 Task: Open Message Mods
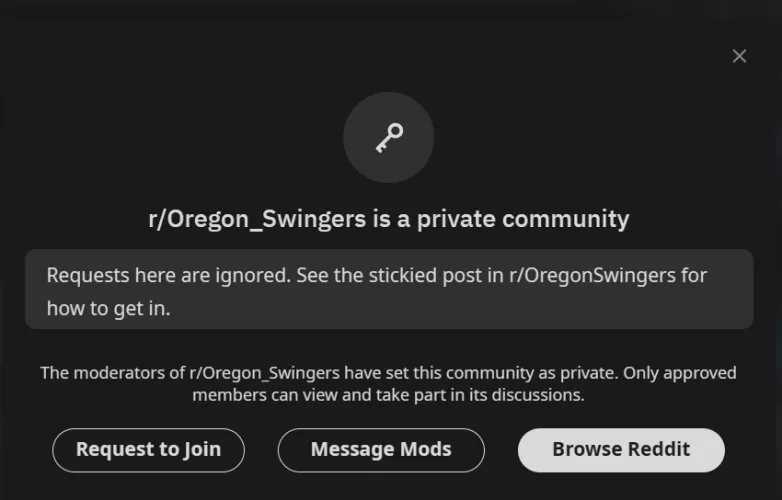381,449
